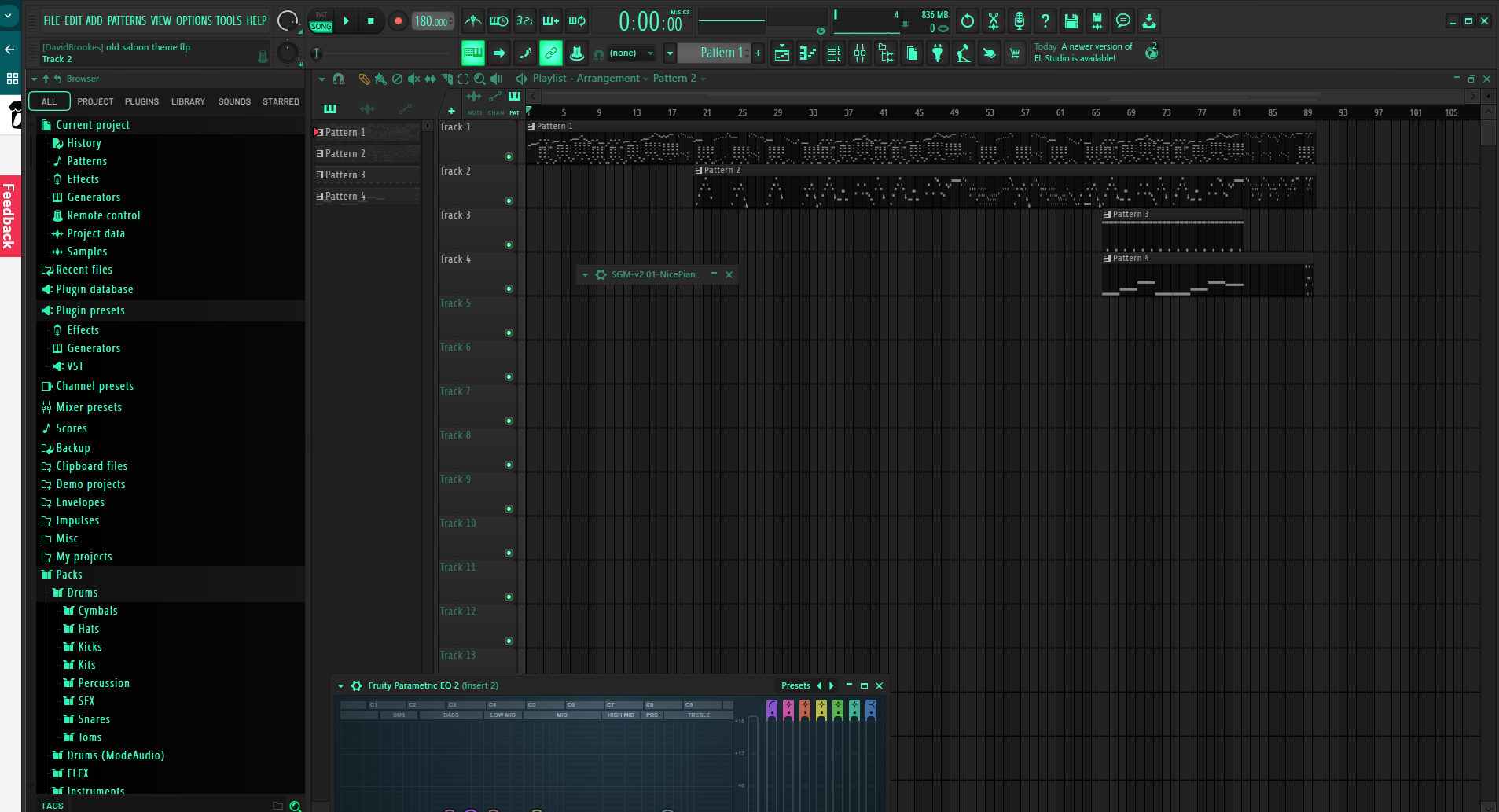Activate the Playback tool in playlist toolbar

click(496, 79)
